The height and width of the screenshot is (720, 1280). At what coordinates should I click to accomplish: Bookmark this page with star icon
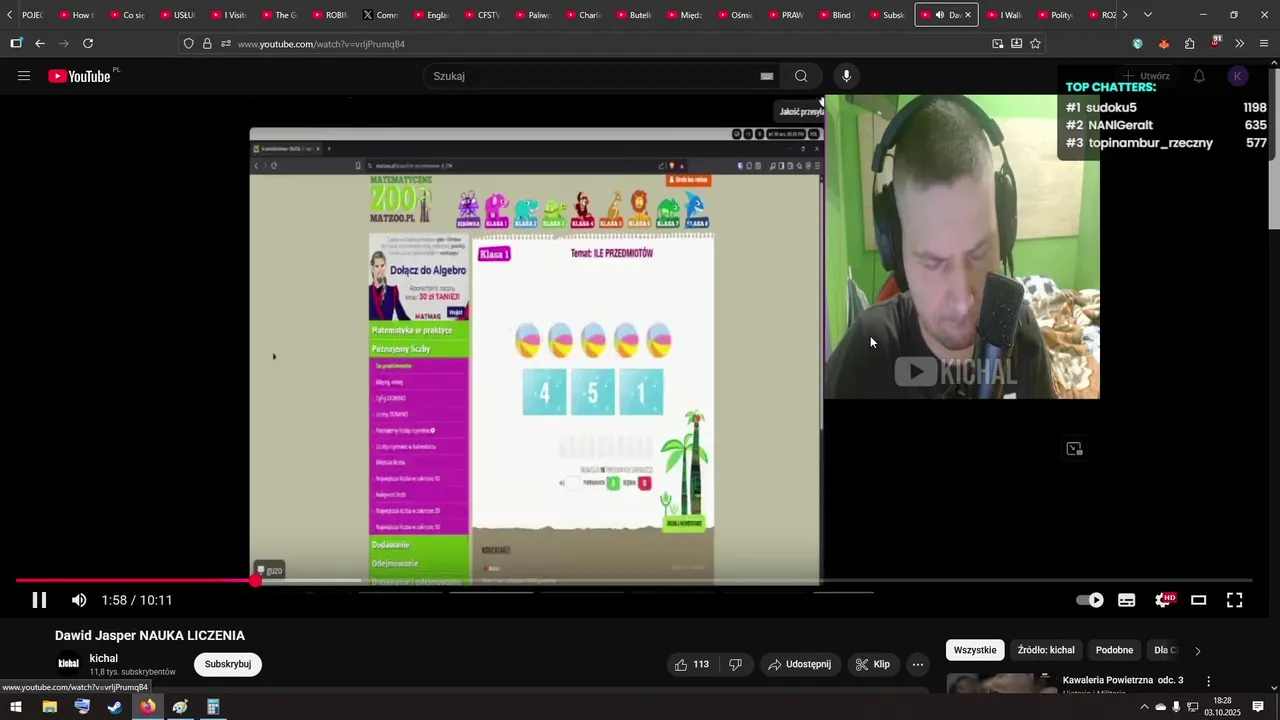click(x=1035, y=43)
